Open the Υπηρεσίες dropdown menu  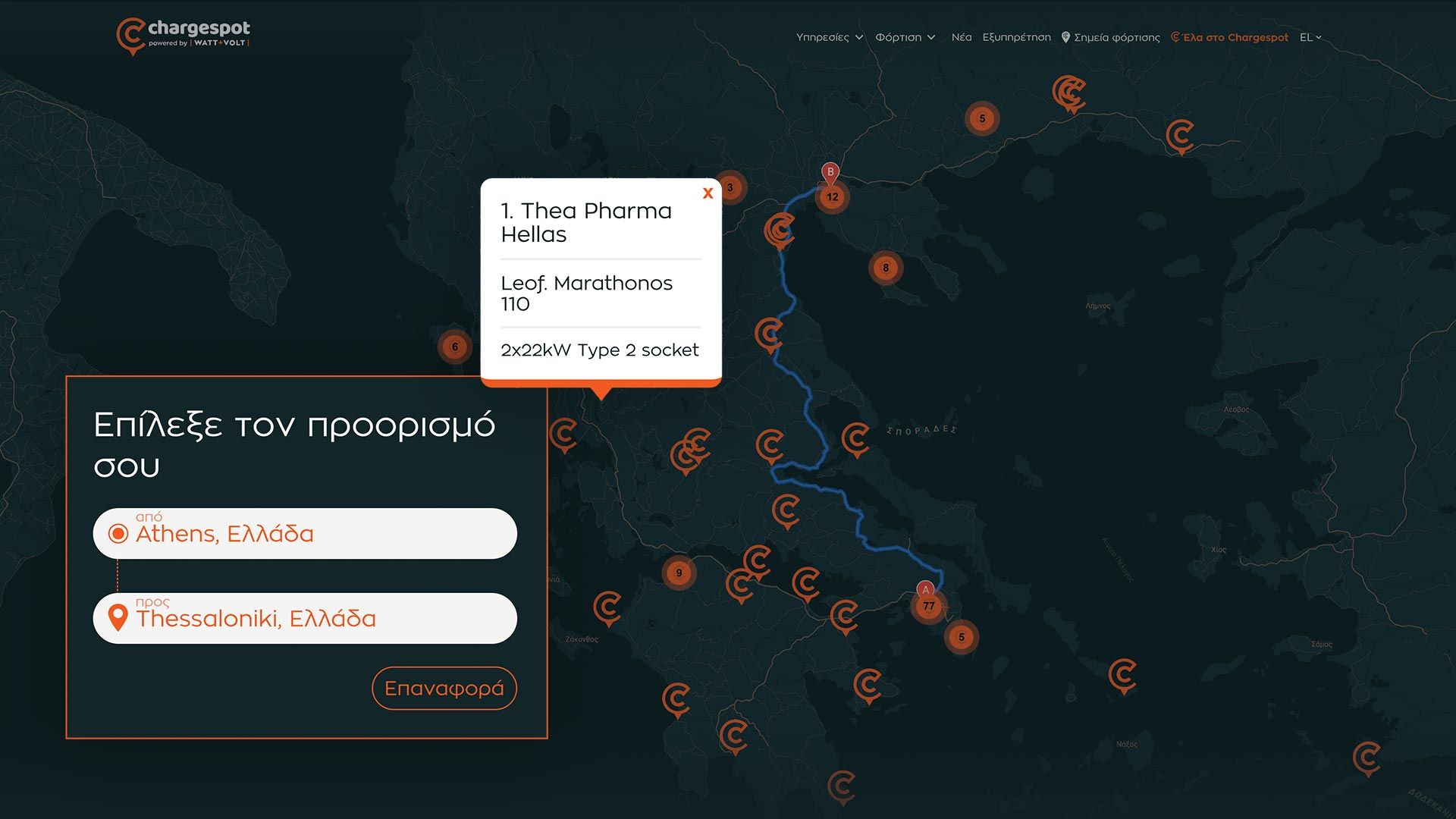pyautogui.click(x=830, y=37)
